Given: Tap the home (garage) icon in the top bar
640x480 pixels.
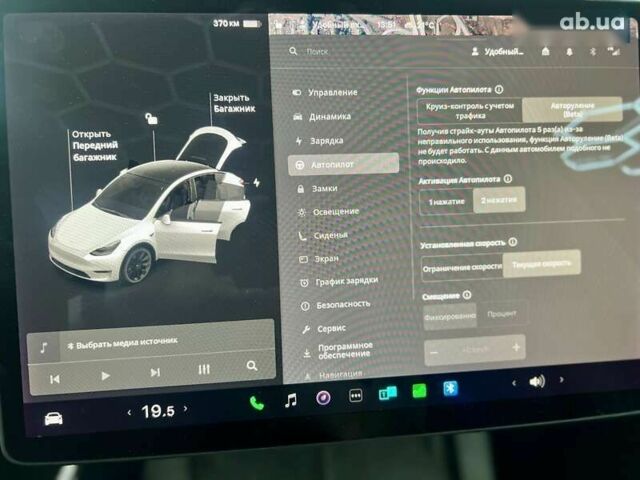Looking at the screenshot, I should tap(545, 51).
